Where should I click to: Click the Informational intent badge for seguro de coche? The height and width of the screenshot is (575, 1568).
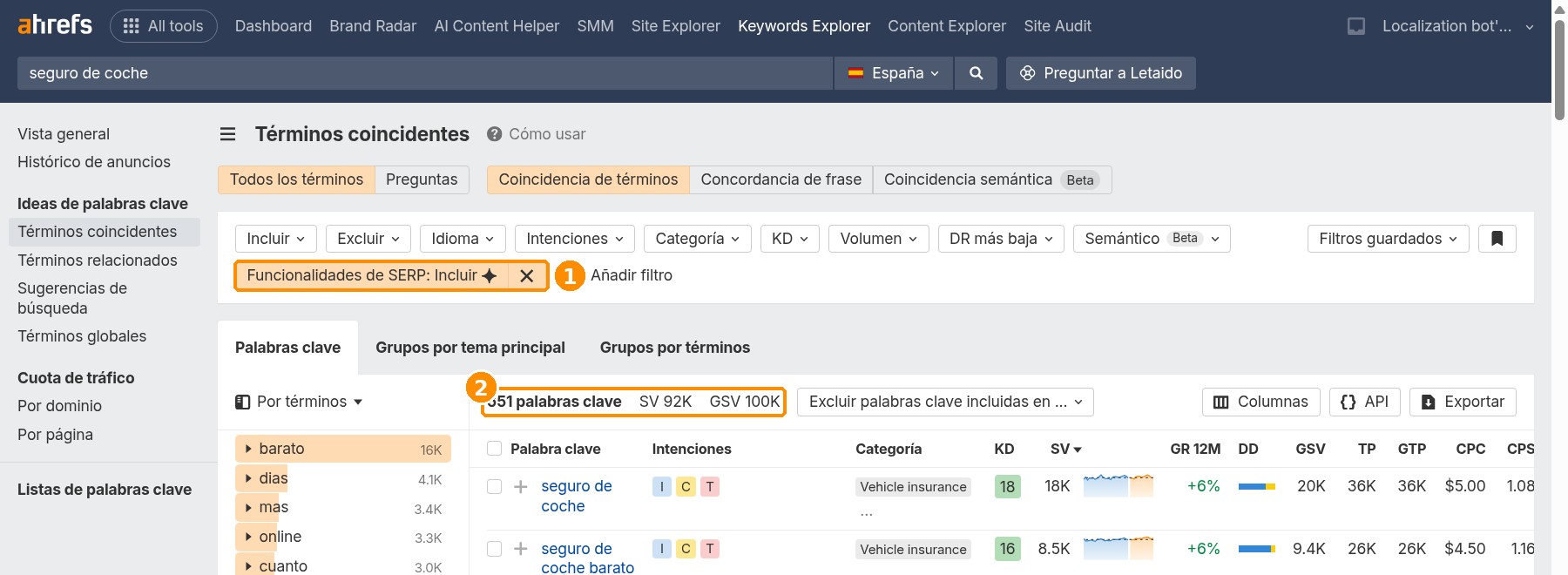pos(661,486)
